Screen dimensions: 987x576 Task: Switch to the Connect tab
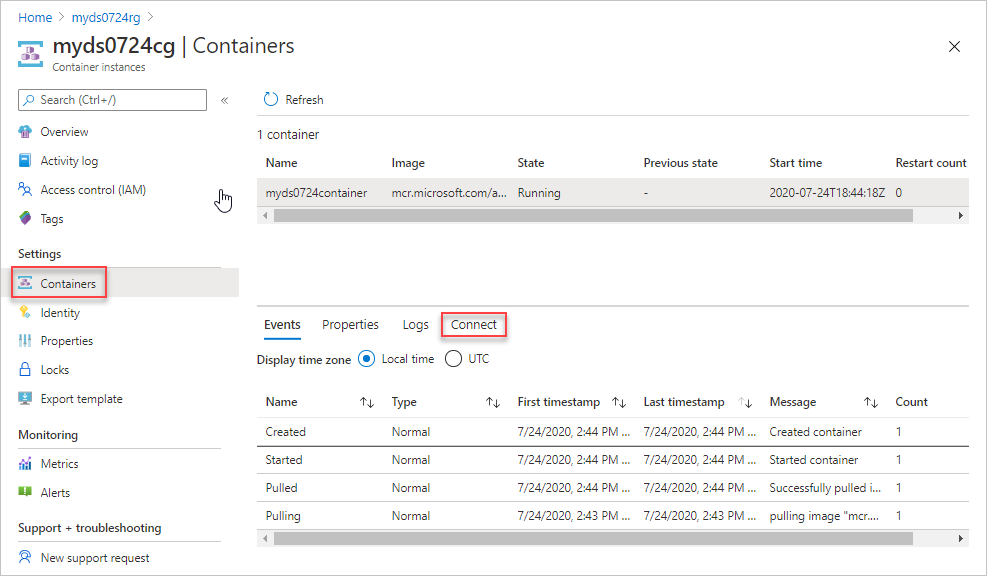[473, 324]
